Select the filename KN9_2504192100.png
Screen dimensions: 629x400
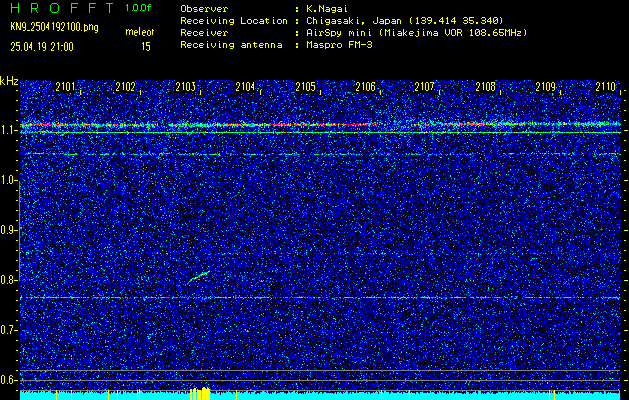54,27
